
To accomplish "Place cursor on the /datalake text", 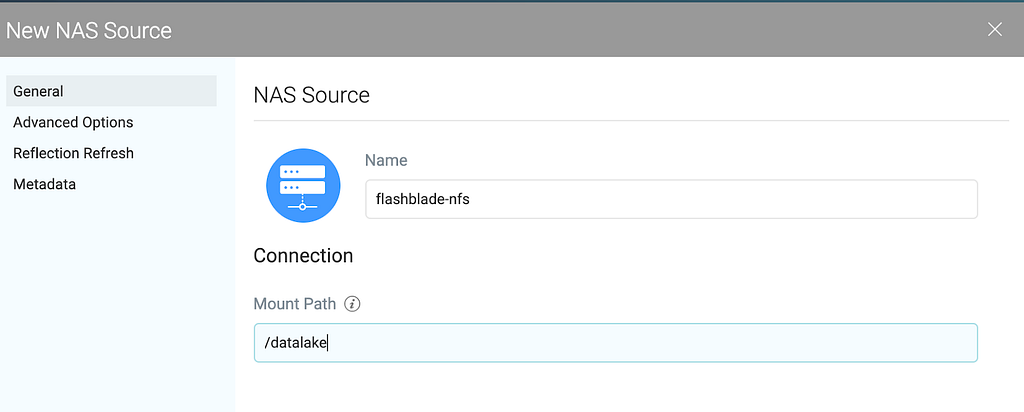I will (295, 343).
